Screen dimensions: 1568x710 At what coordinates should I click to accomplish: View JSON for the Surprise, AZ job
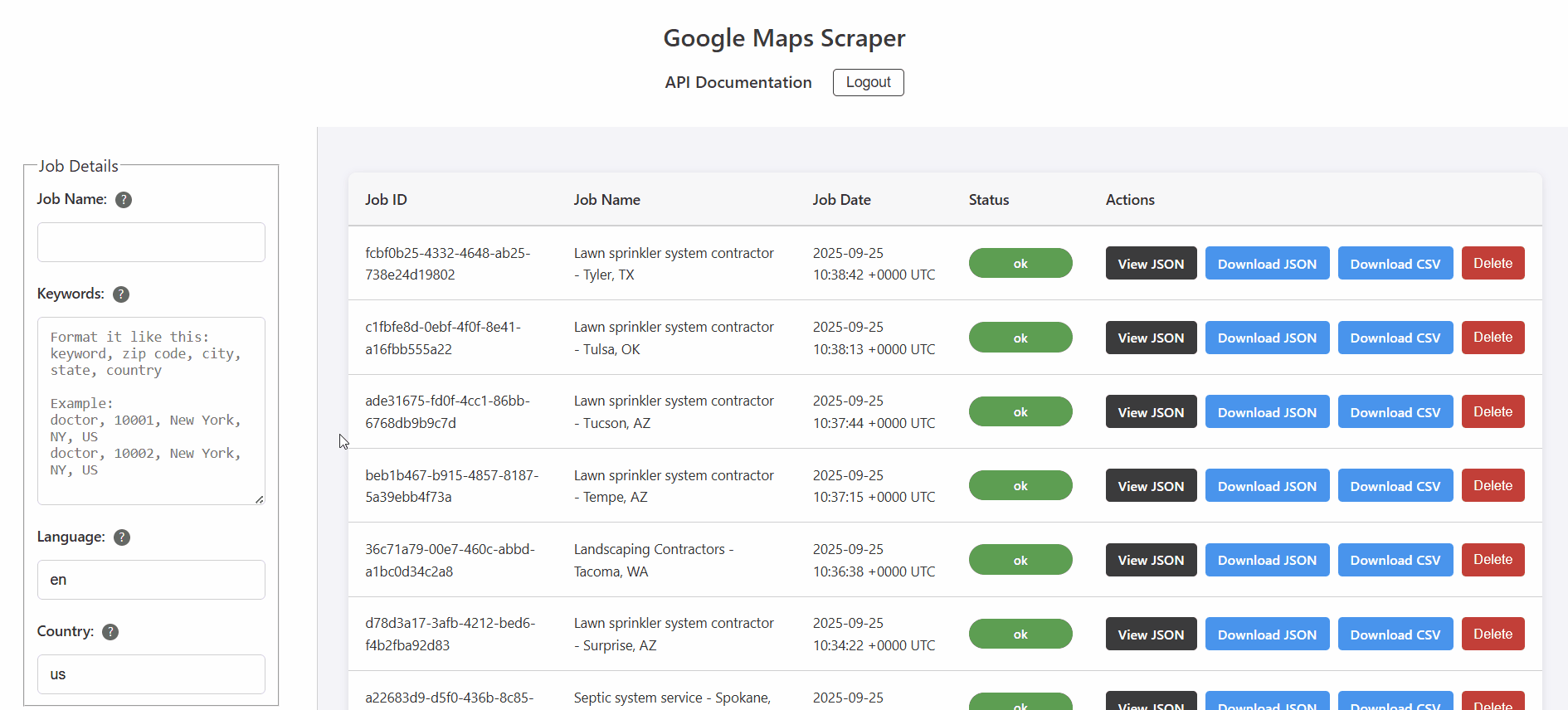[1152, 634]
